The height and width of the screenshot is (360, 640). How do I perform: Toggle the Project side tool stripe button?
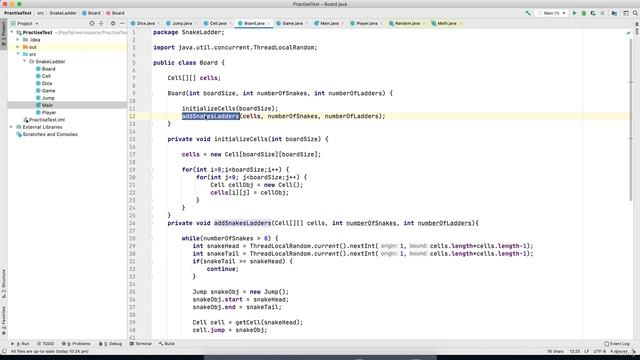click(x=4, y=34)
